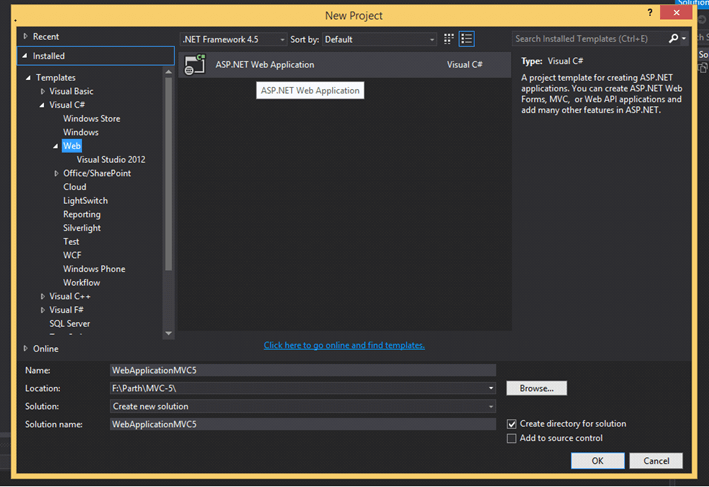Screen dimensions: 709x487
Task: Click the template tree scrollbar thumb
Action: (169, 175)
